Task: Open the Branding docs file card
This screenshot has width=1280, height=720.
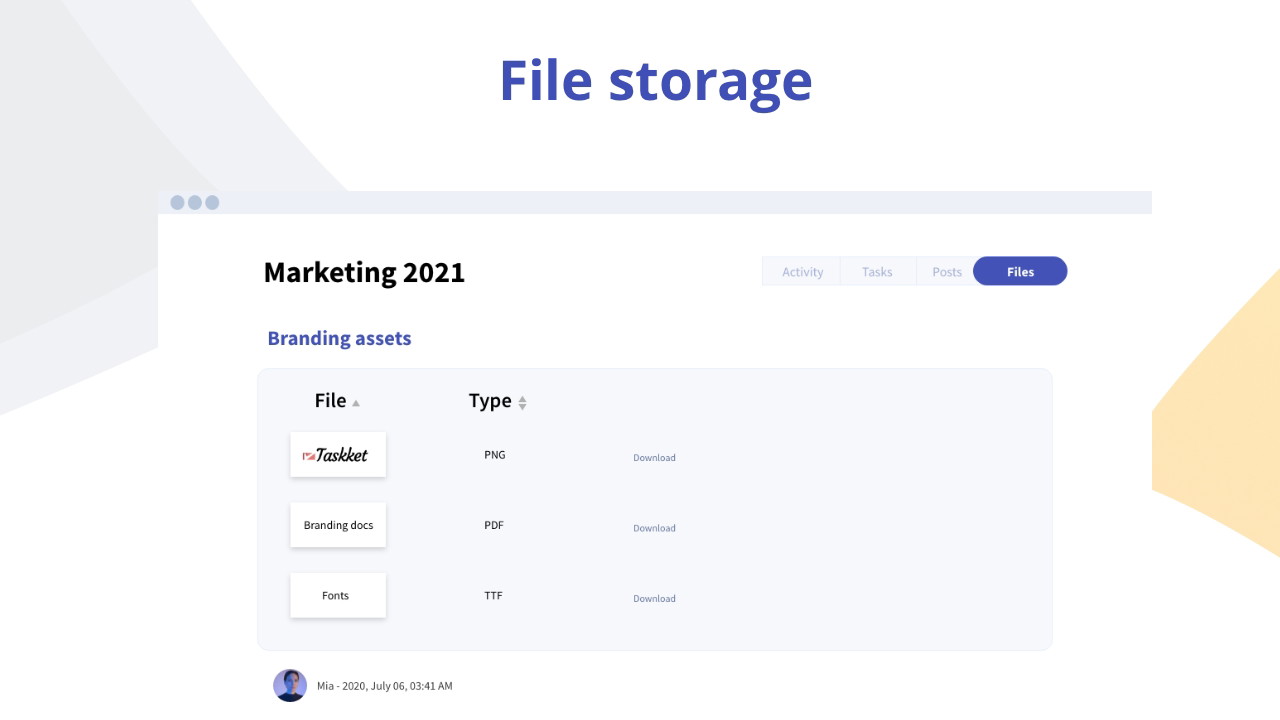Action: [338, 525]
